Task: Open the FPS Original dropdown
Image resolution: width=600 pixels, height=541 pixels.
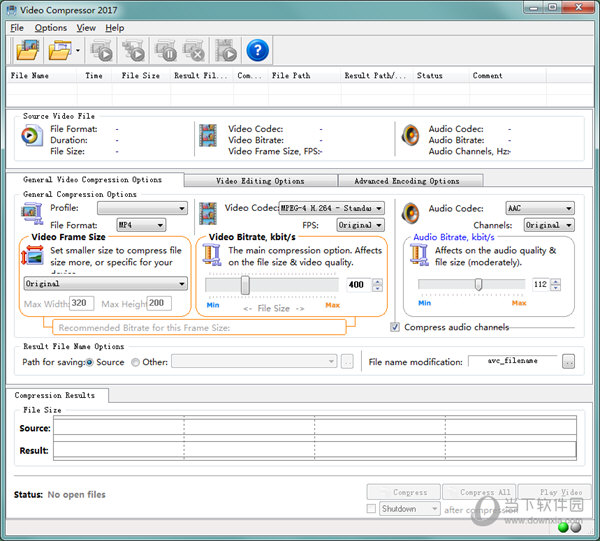Action: pyautogui.click(x=360, y=225)
